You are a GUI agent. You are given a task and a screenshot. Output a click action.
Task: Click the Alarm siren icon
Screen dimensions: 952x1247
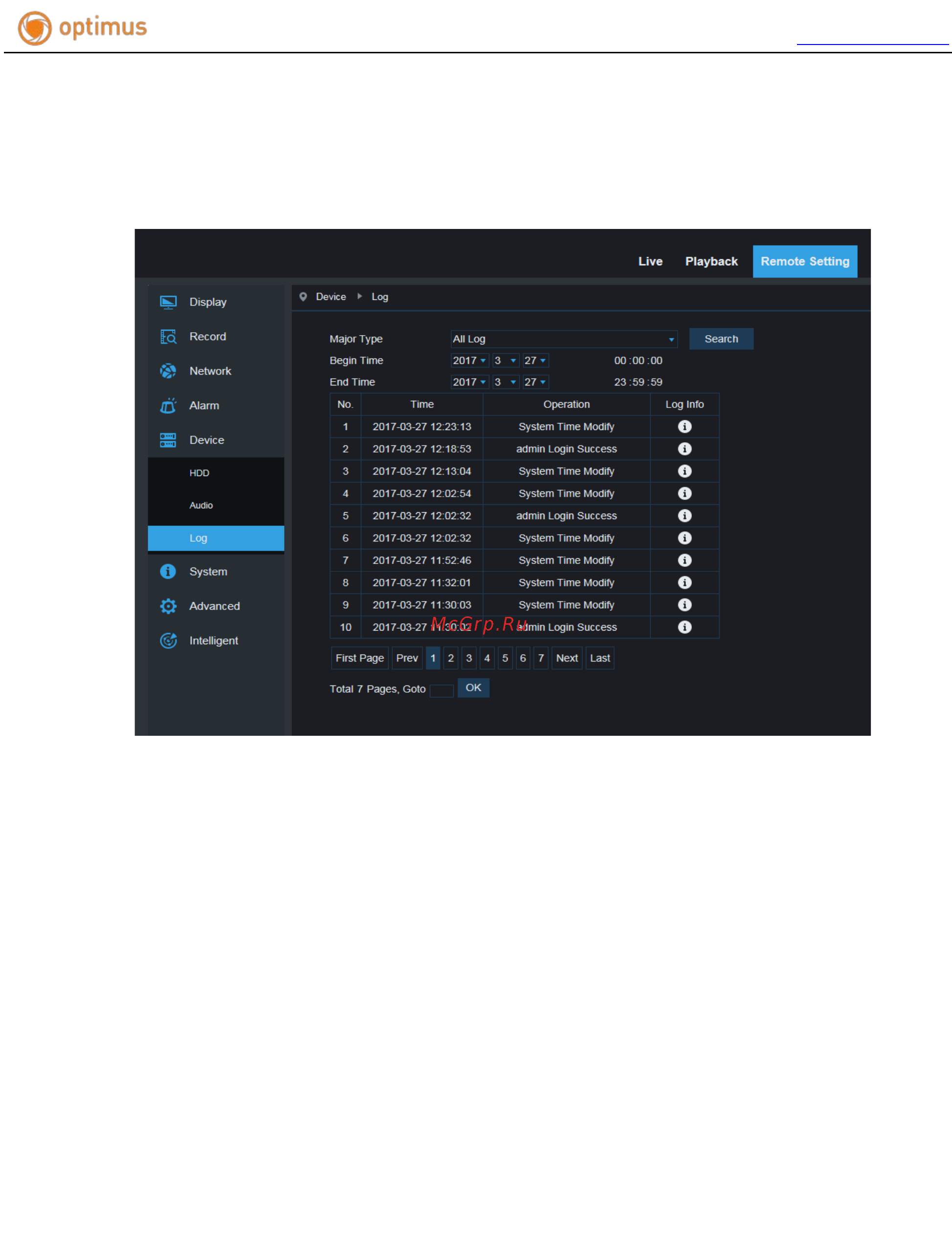coord(168,406)
